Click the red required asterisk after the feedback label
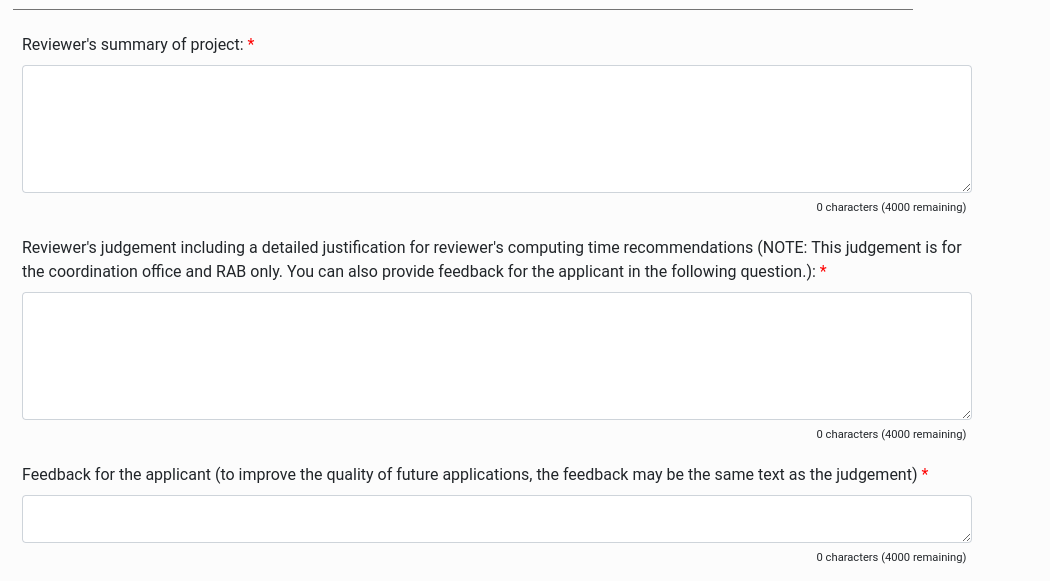Viewport: 1050px width, 581px height. point(925,475)
